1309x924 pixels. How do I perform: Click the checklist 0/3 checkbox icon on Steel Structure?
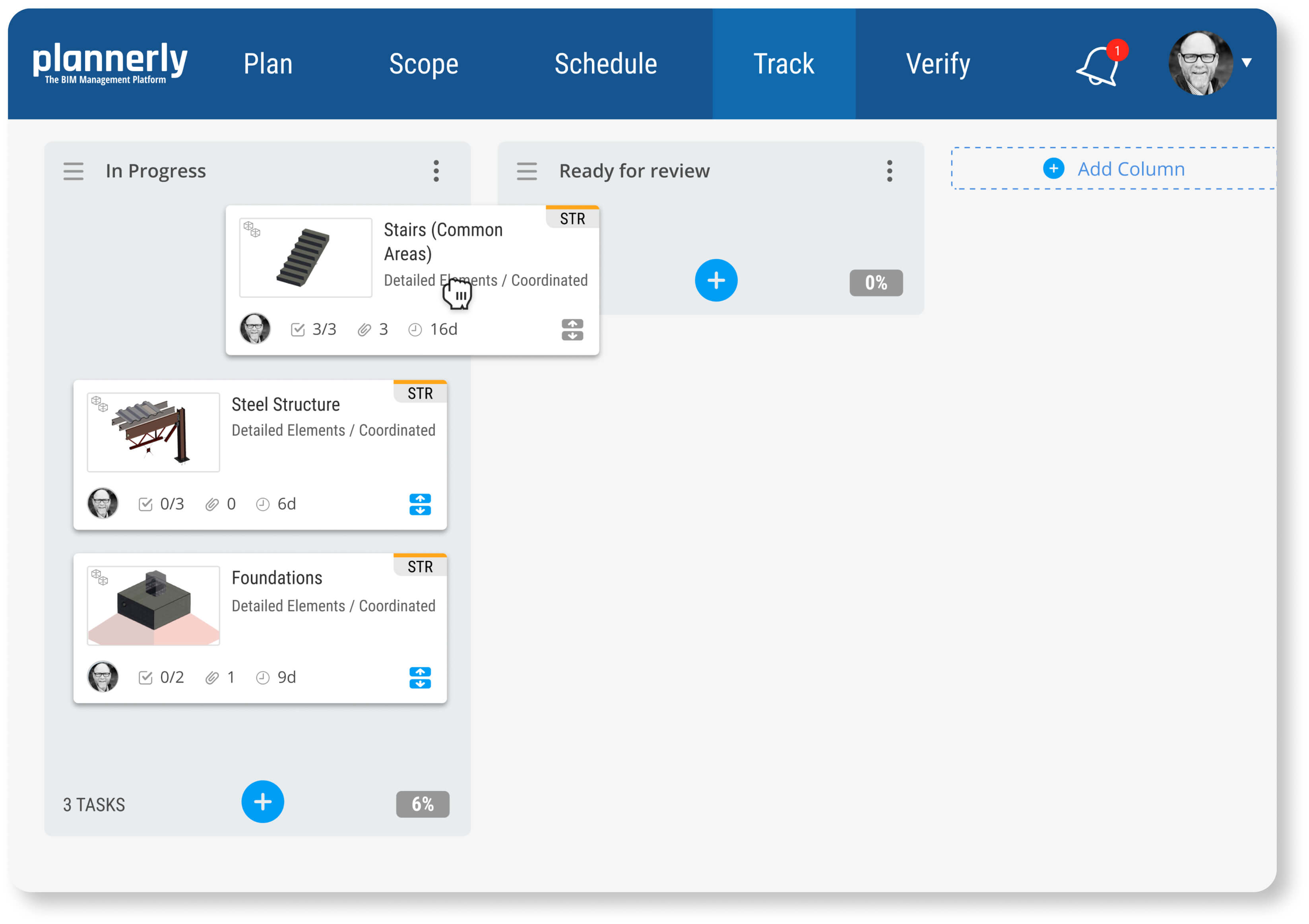click(145, 504)
